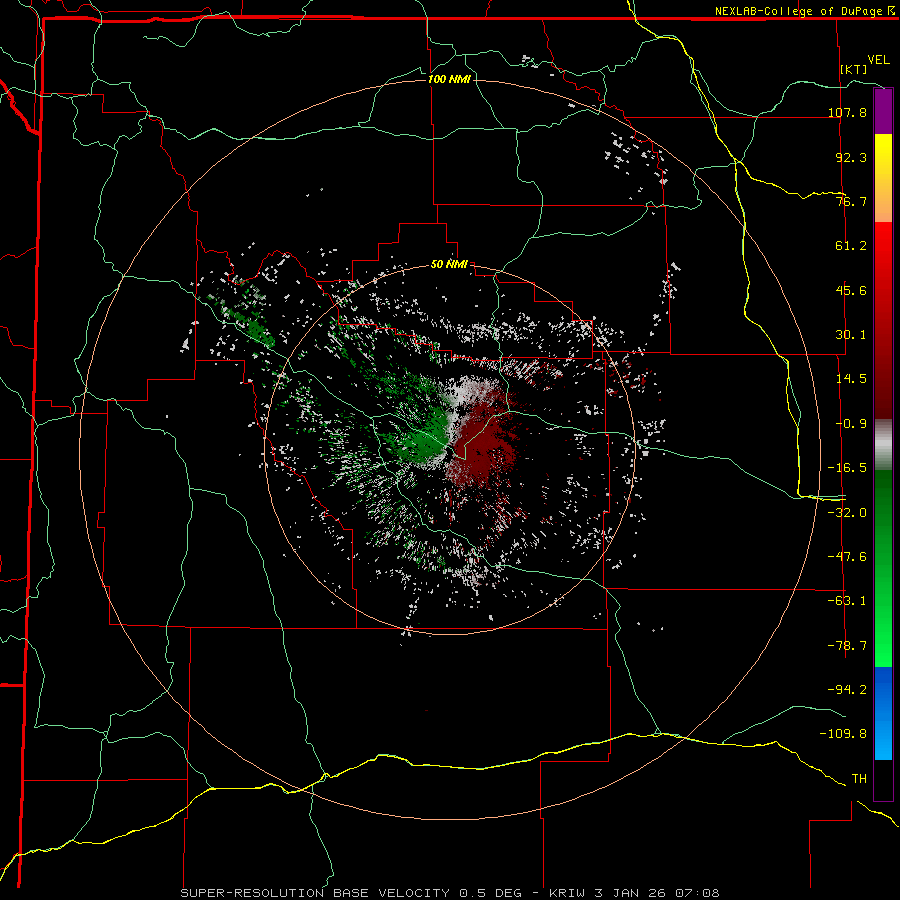Click the Super-Resolution Base Velocity caption
The width and height of the screenshot is (900, 900).
coord(449,893)
